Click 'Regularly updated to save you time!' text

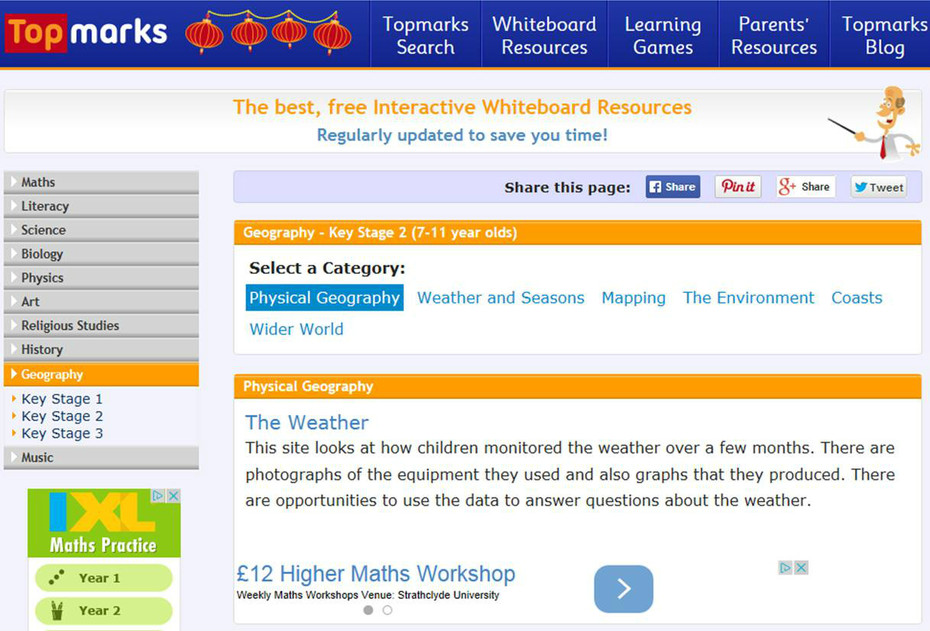(462, 135)
